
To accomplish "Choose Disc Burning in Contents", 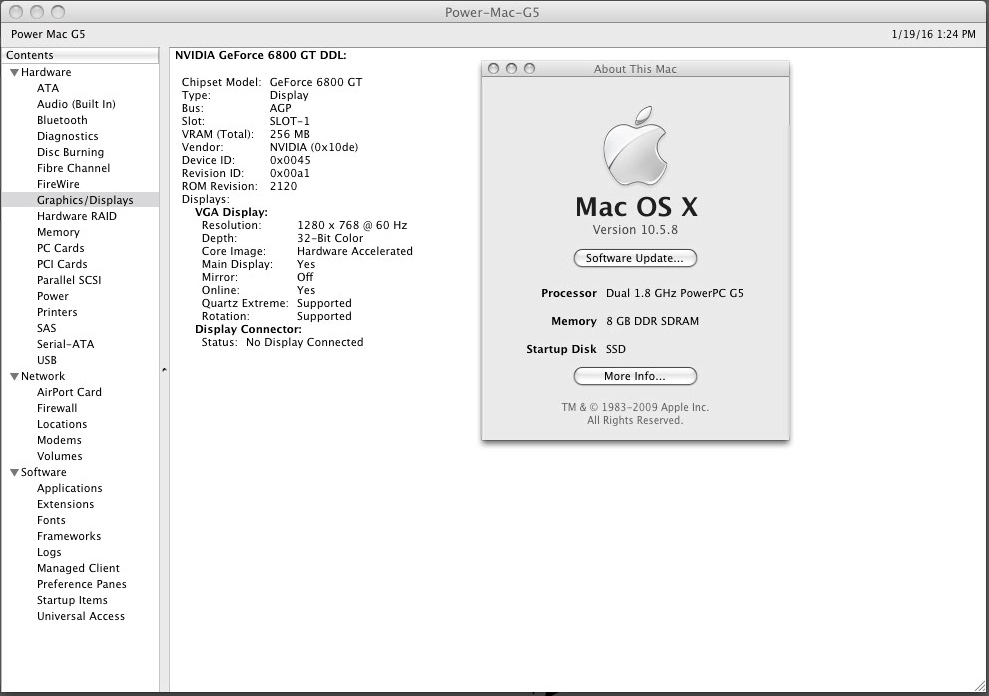I will (70, 152).
